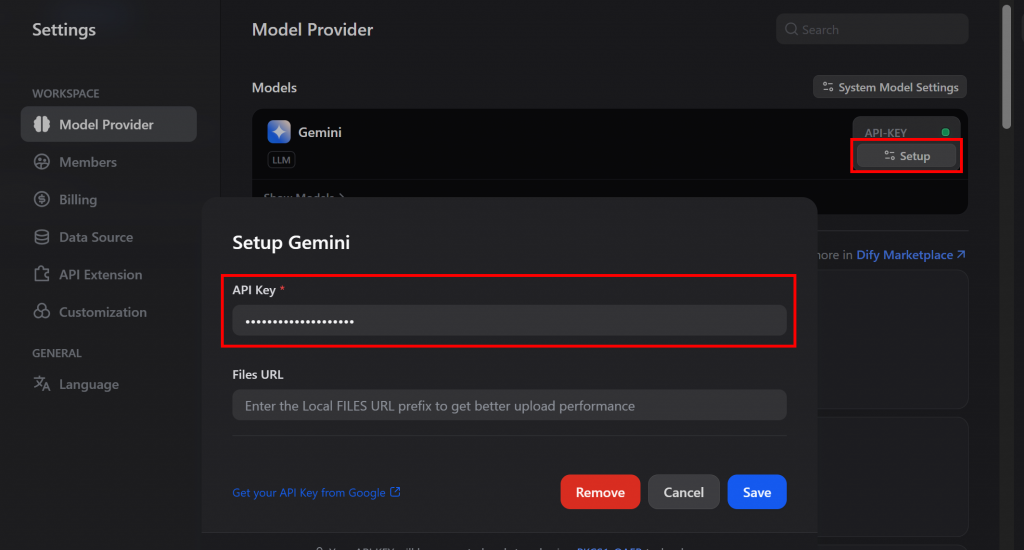Click the Model Provider brain icon
This screenshot has height=550, width=1024.
tap(42, 125)
